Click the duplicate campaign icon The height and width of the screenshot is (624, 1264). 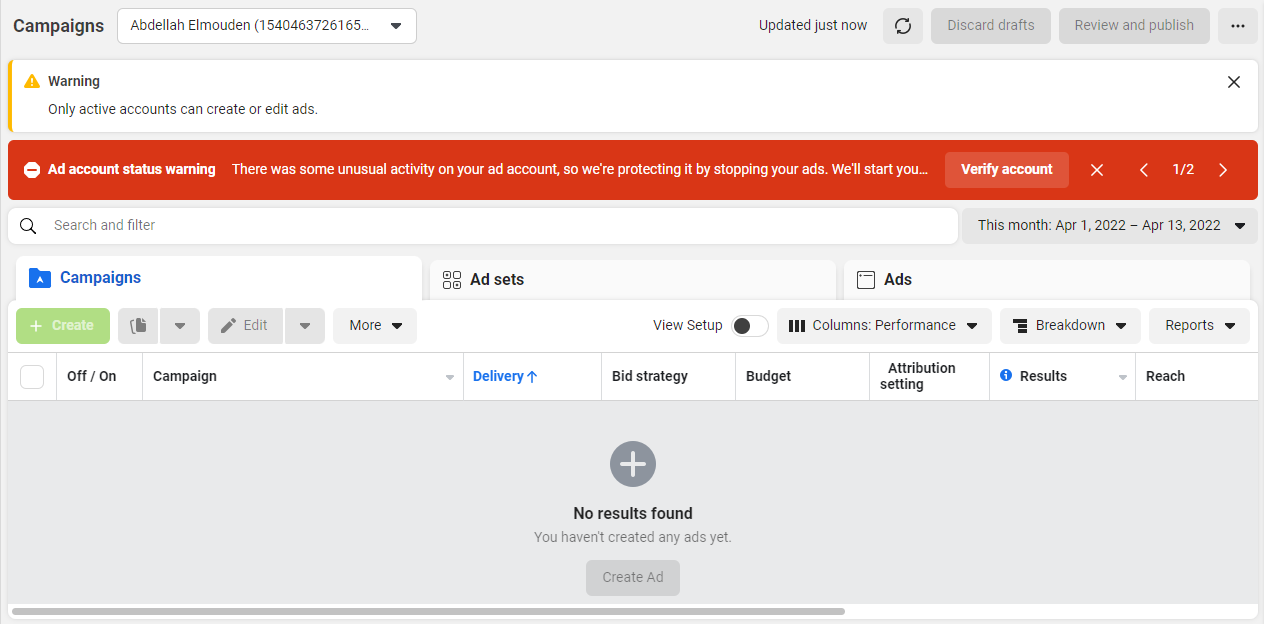[139, 326]
